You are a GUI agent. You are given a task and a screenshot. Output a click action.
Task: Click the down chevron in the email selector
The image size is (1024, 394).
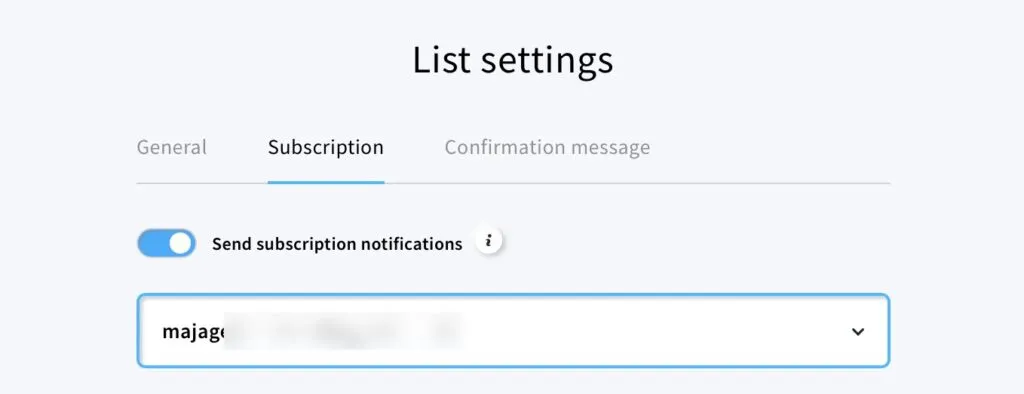858,332
